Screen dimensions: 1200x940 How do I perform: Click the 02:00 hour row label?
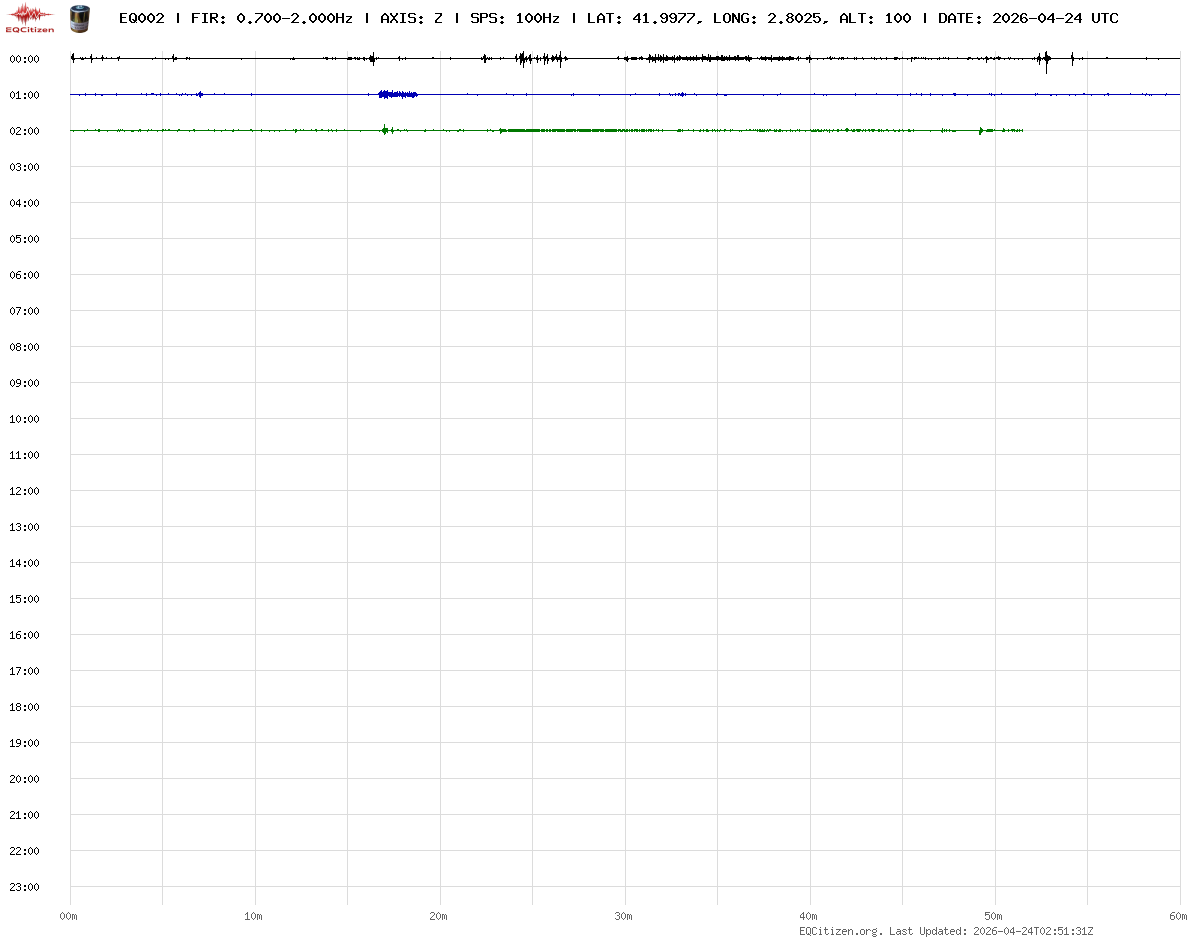pyautogui.click(x=24, y=131)
